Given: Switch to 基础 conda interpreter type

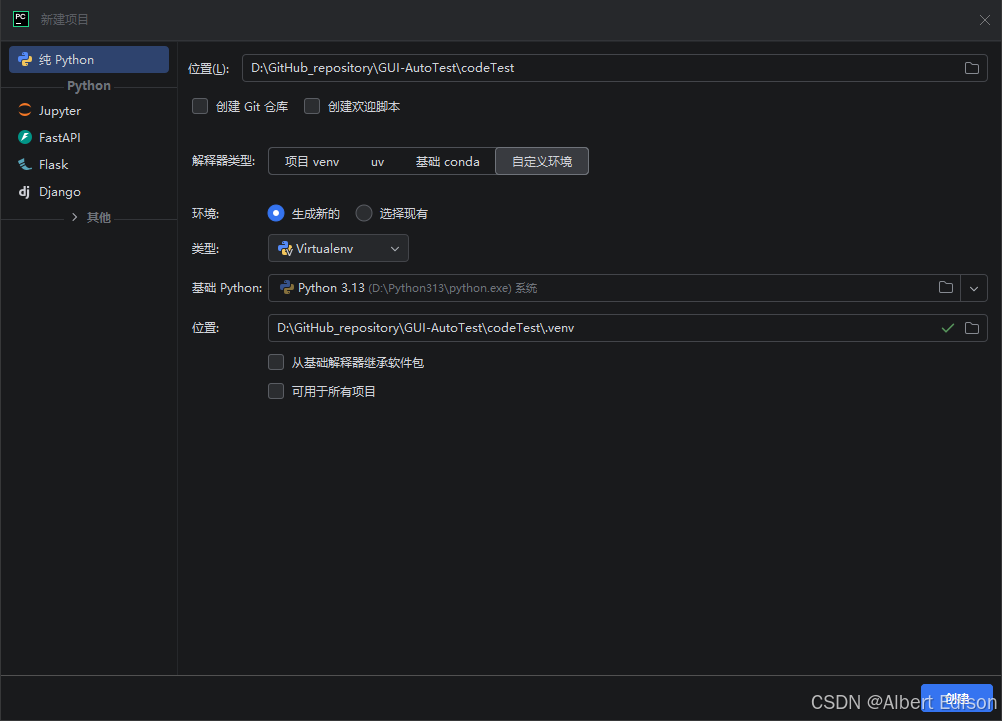Looking at the screenshot, I should [x=447, y=162].
